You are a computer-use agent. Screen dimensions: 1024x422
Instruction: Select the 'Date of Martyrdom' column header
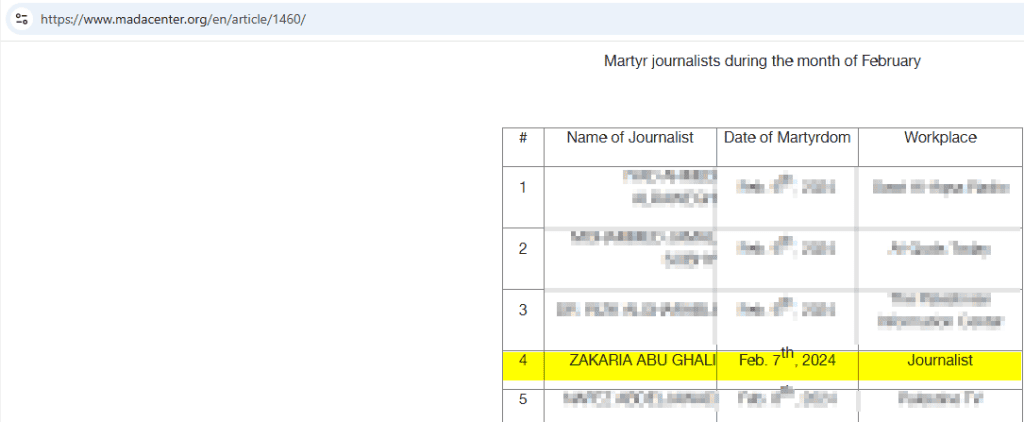(x=787, y=138)
